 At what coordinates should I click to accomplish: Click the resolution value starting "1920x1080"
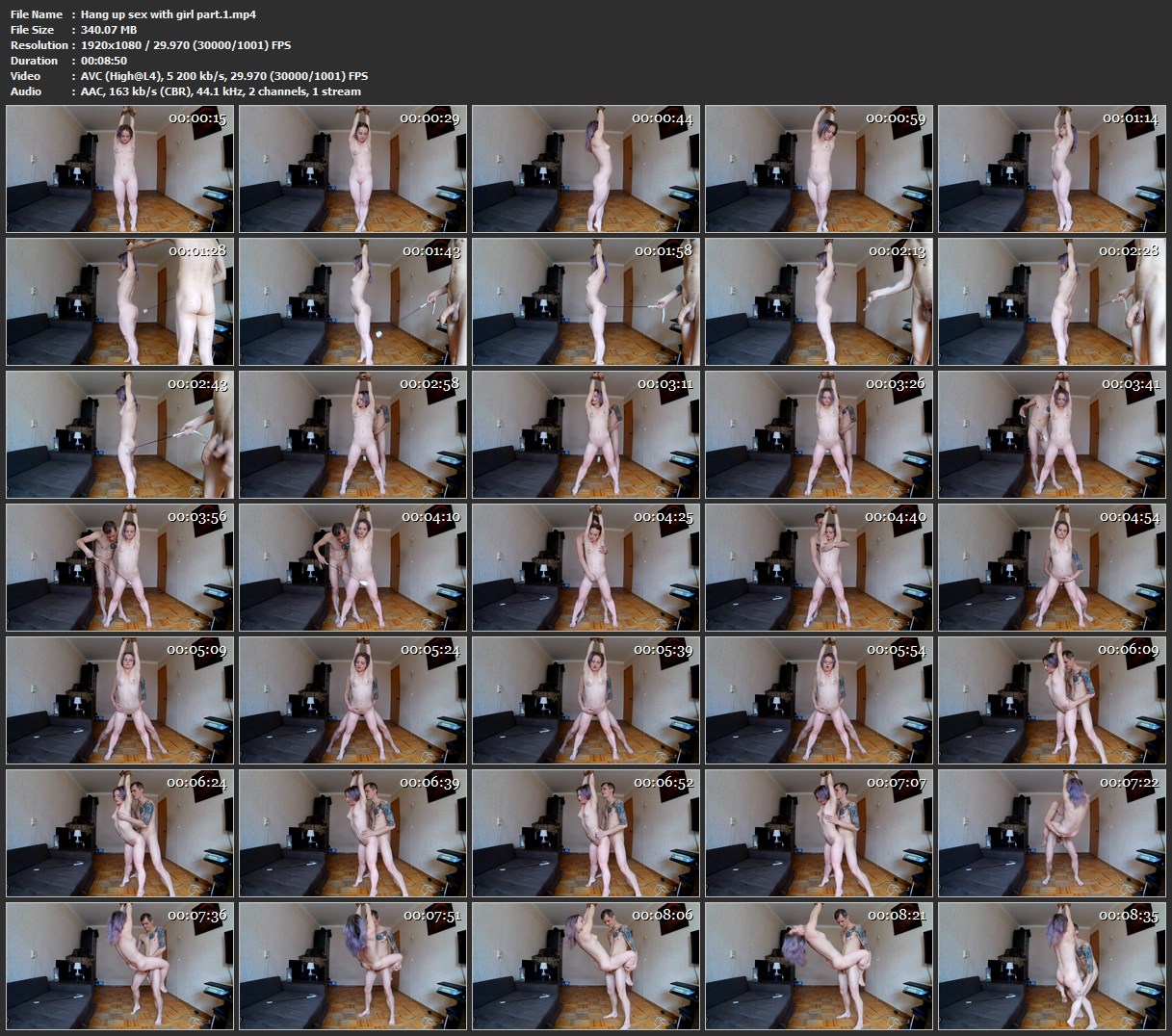click(186, 45)
